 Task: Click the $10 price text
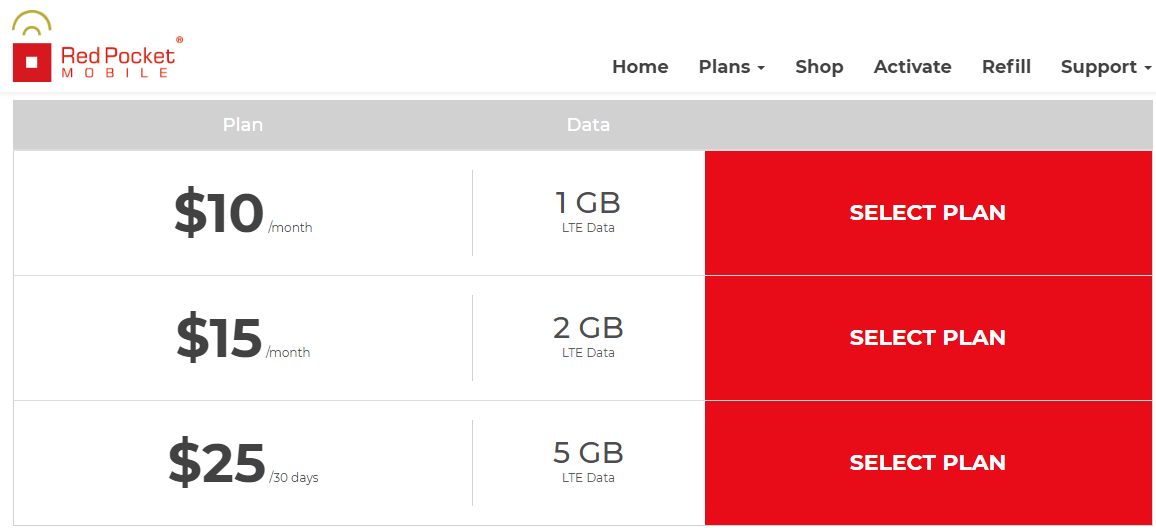point(218,213)
